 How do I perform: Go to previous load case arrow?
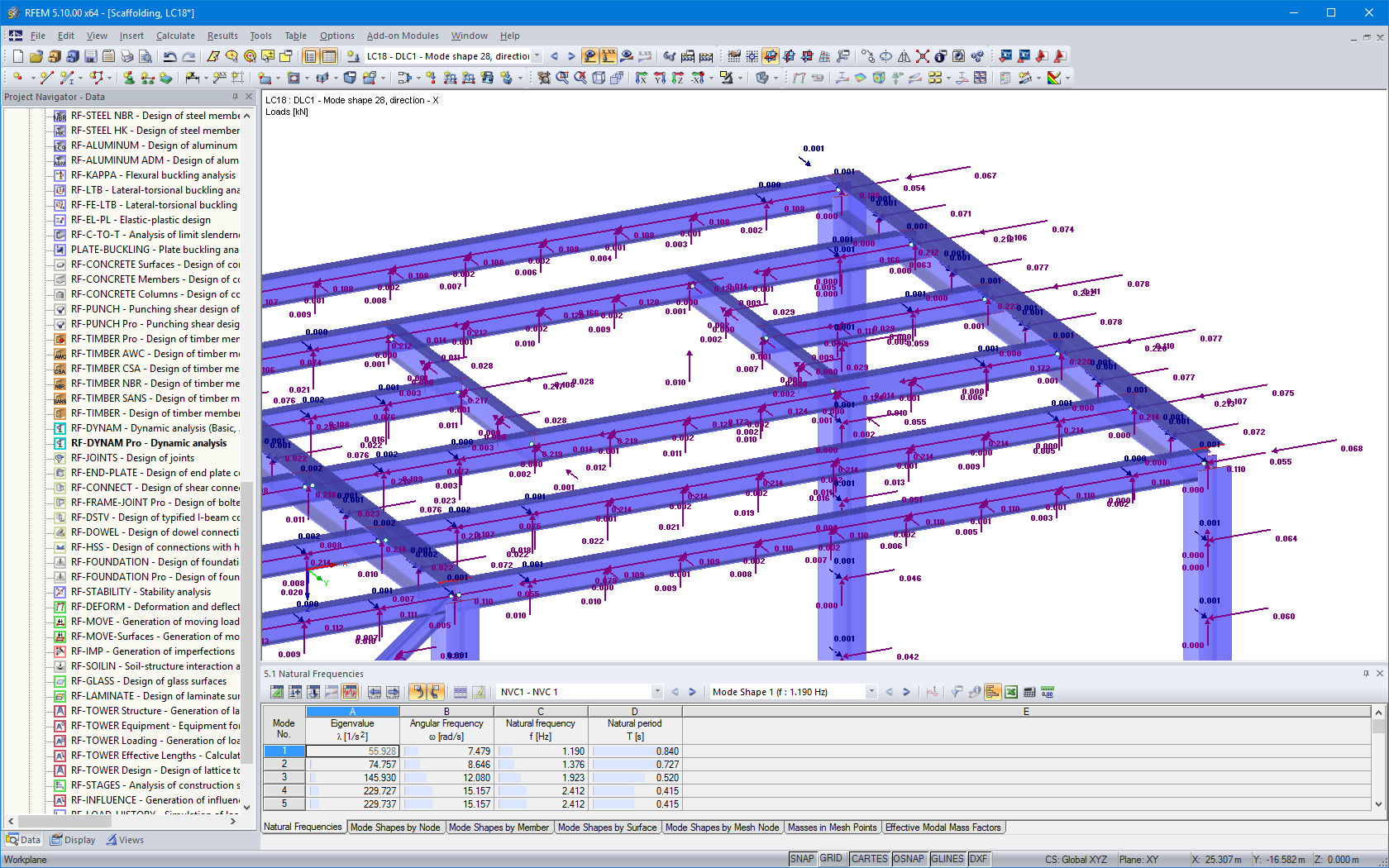(554, 56)
